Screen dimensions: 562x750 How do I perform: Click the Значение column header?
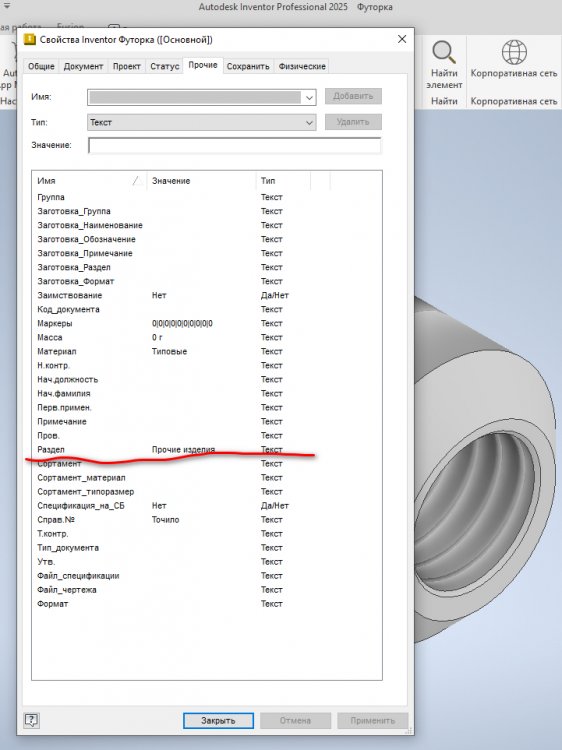(201, 181)
